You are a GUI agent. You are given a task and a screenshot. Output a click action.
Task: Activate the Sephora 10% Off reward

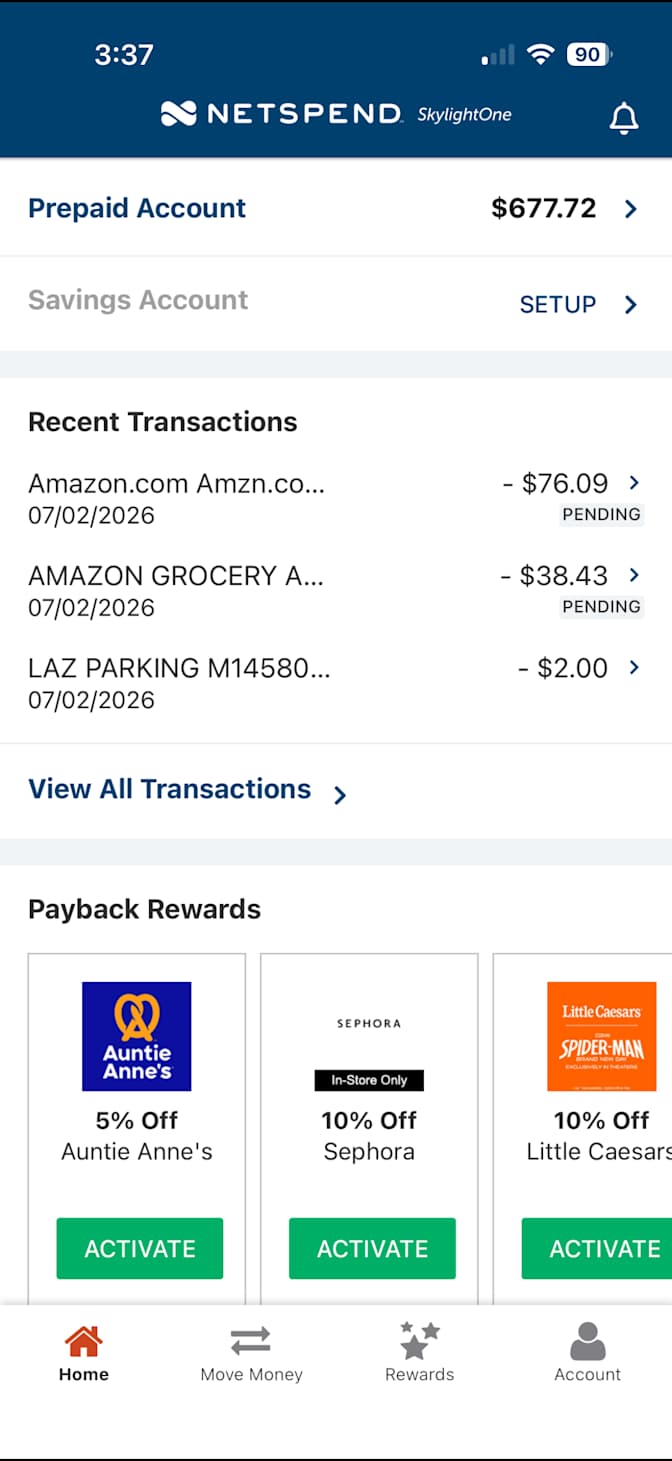pyautogui.click(x=372, y=1248)
